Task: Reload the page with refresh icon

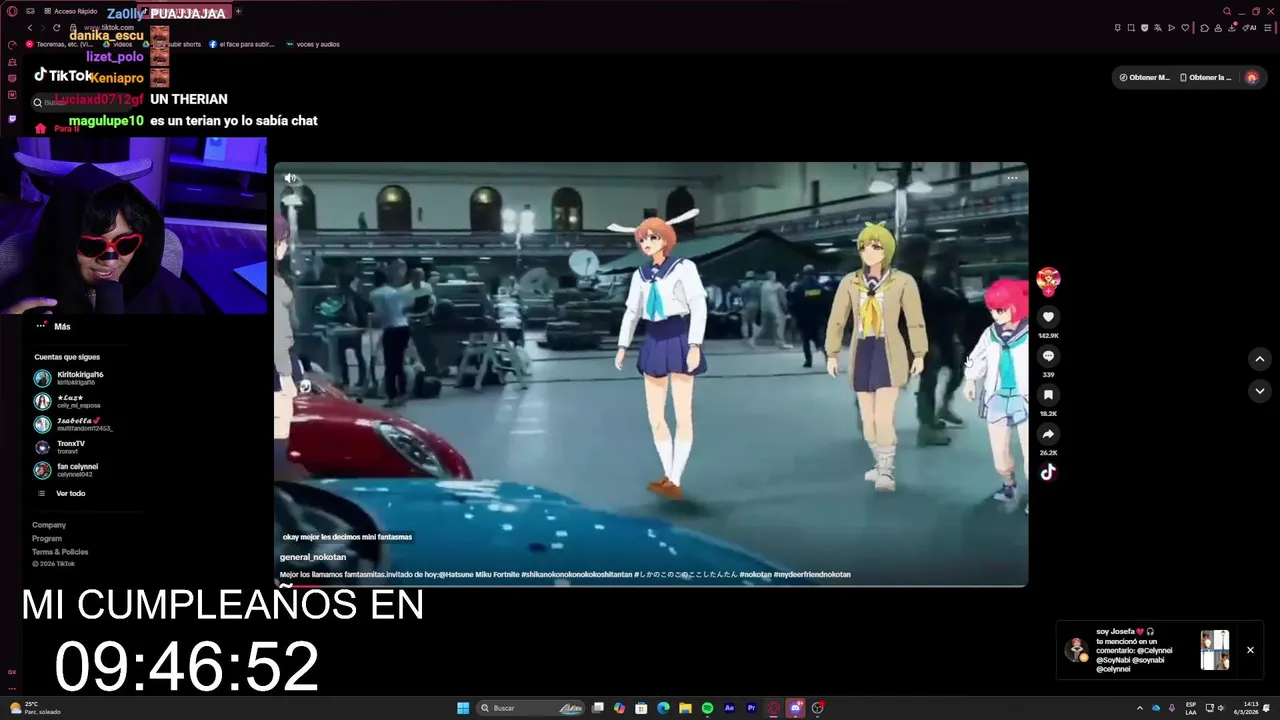Action: click(57, 28)
